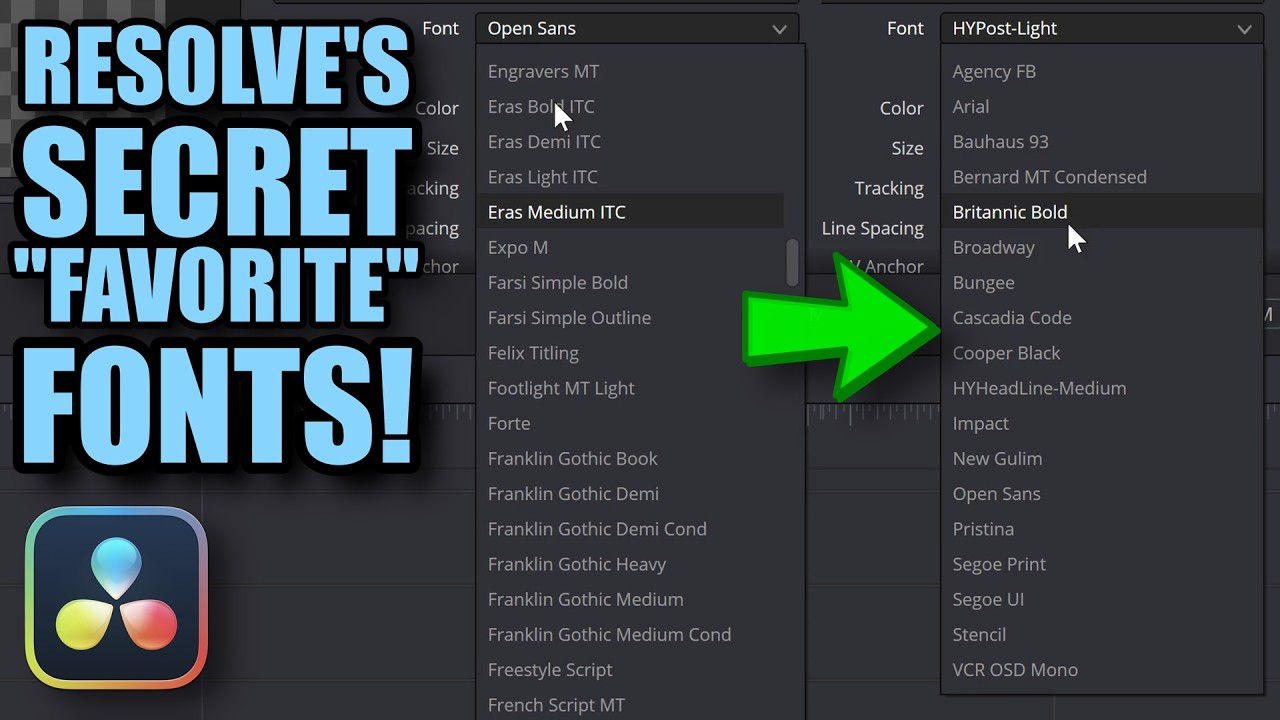The height and width of the screenshot is (720, 1280).
Task: Choose the Eras Bold ITC font
Action: point(541,107)
